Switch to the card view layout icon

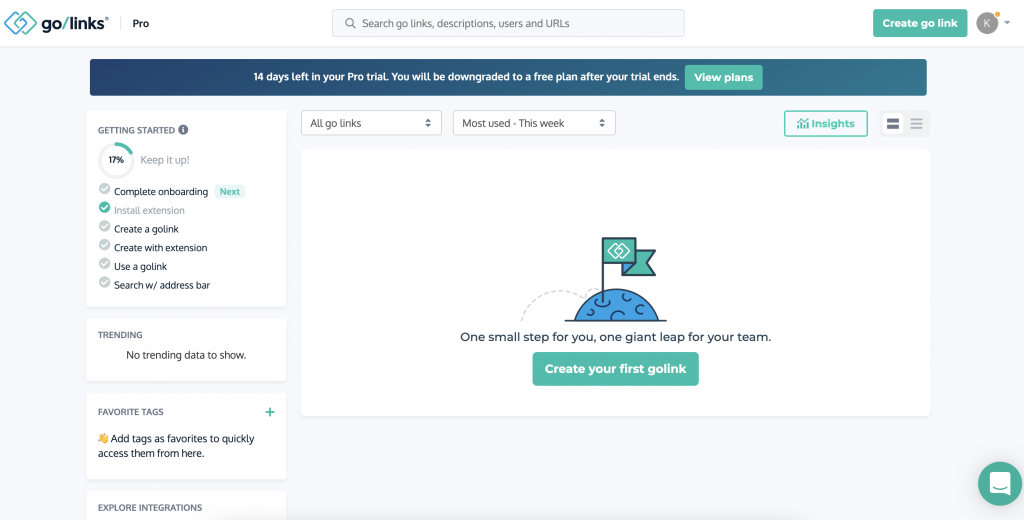pyautogui.click(x=893, y=123)
